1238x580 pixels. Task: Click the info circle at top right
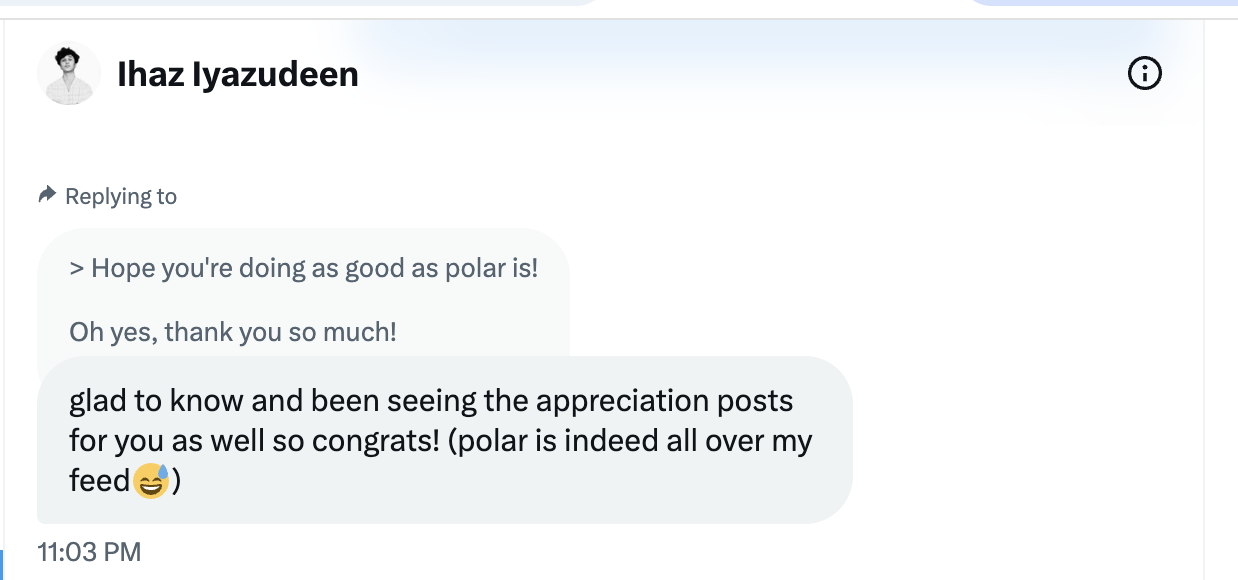[1144, 73]
